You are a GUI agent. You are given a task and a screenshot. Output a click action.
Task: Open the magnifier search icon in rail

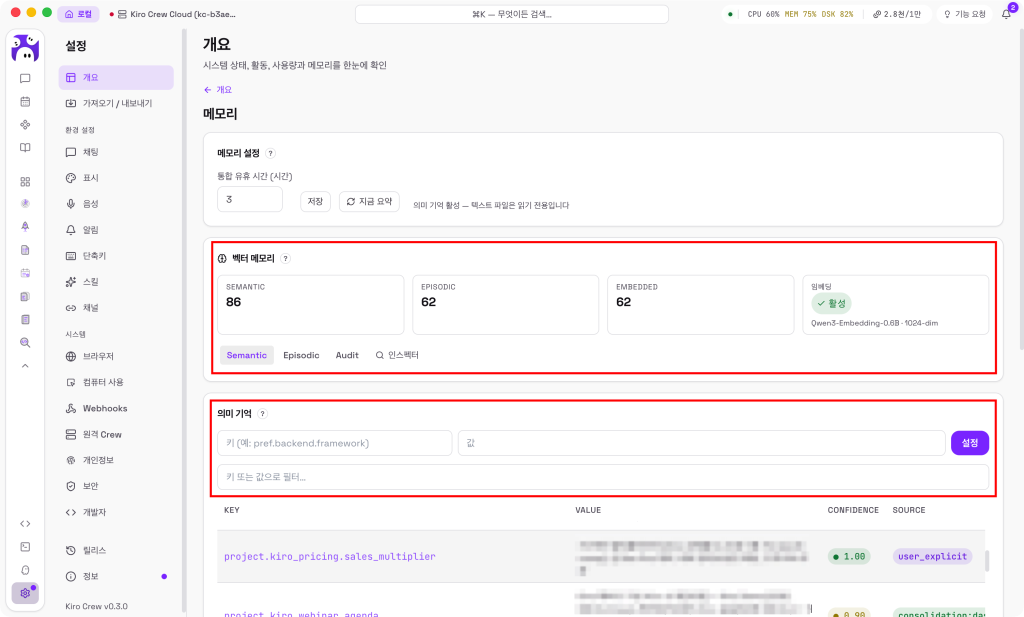tap(25, 342)
